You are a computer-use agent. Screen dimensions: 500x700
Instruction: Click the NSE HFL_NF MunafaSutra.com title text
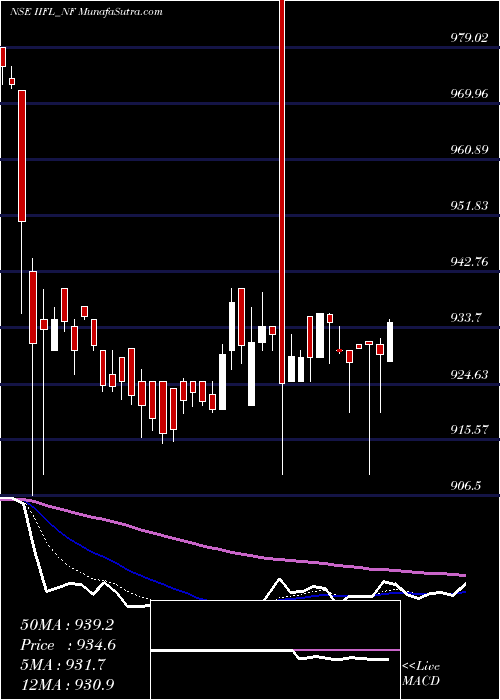[86, 12]
